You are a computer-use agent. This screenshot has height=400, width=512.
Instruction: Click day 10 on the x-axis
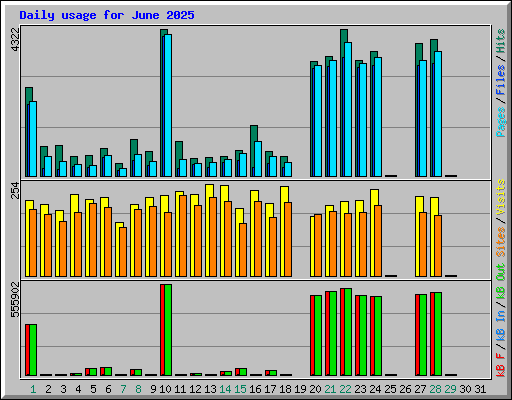[x=165, y=389]
